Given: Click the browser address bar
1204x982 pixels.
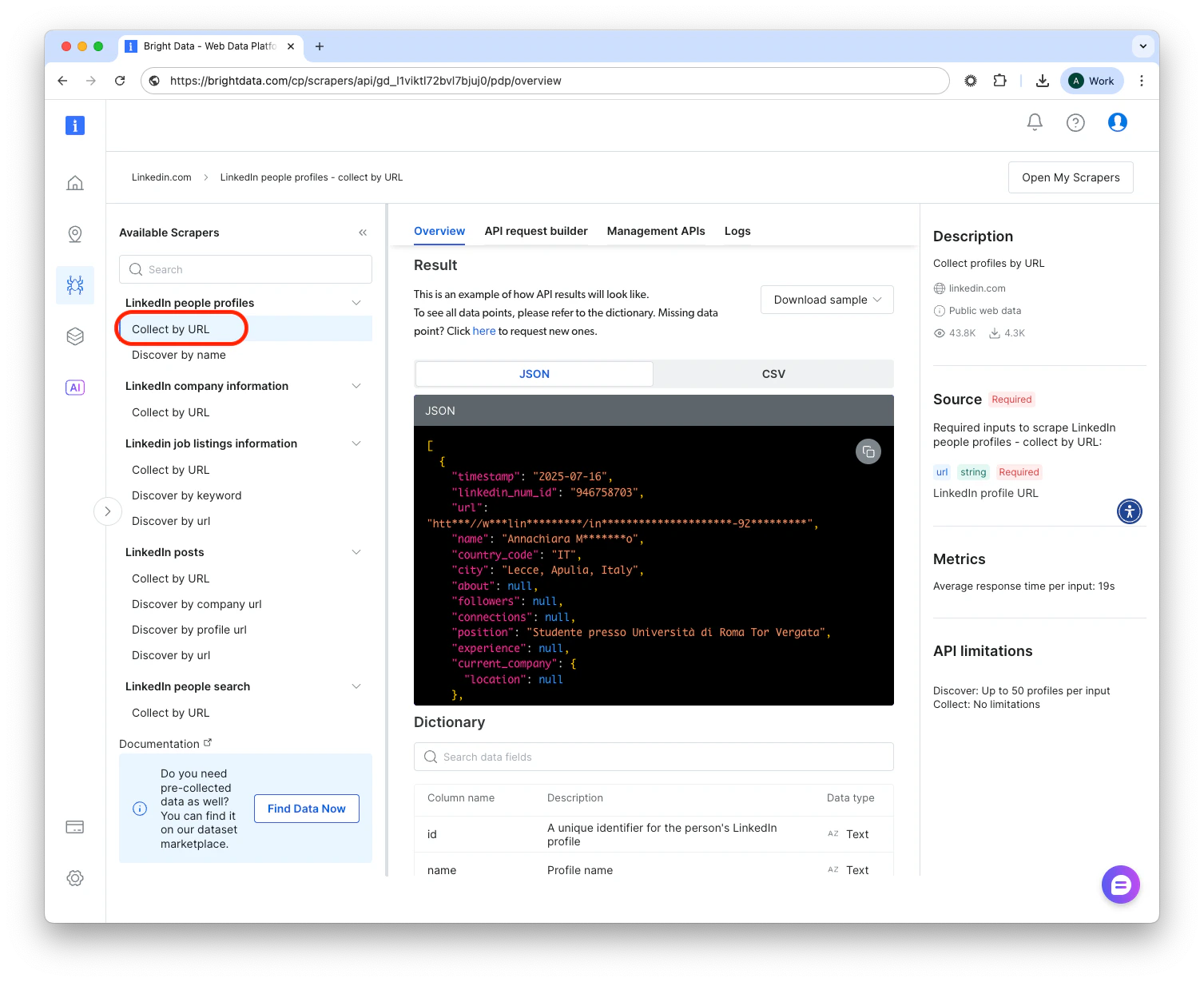Looking at the screenshot, I should point(545,81).
